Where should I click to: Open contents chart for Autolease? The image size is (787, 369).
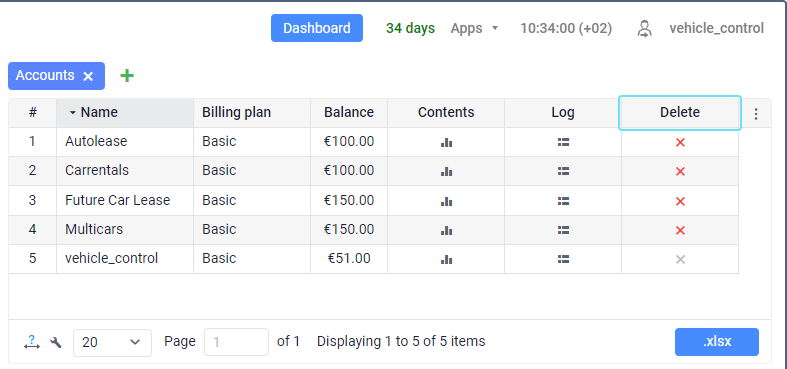446,143
